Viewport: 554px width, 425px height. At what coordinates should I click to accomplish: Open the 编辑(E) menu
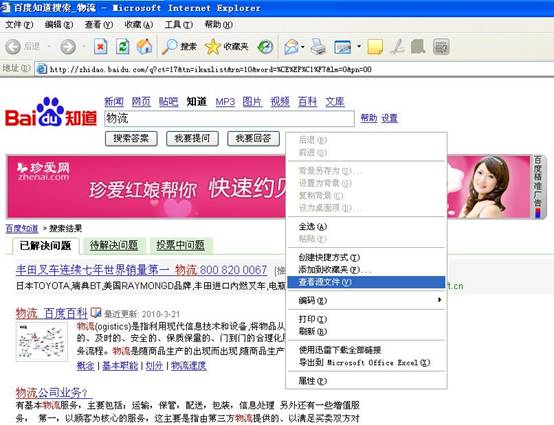coord(59,25)
